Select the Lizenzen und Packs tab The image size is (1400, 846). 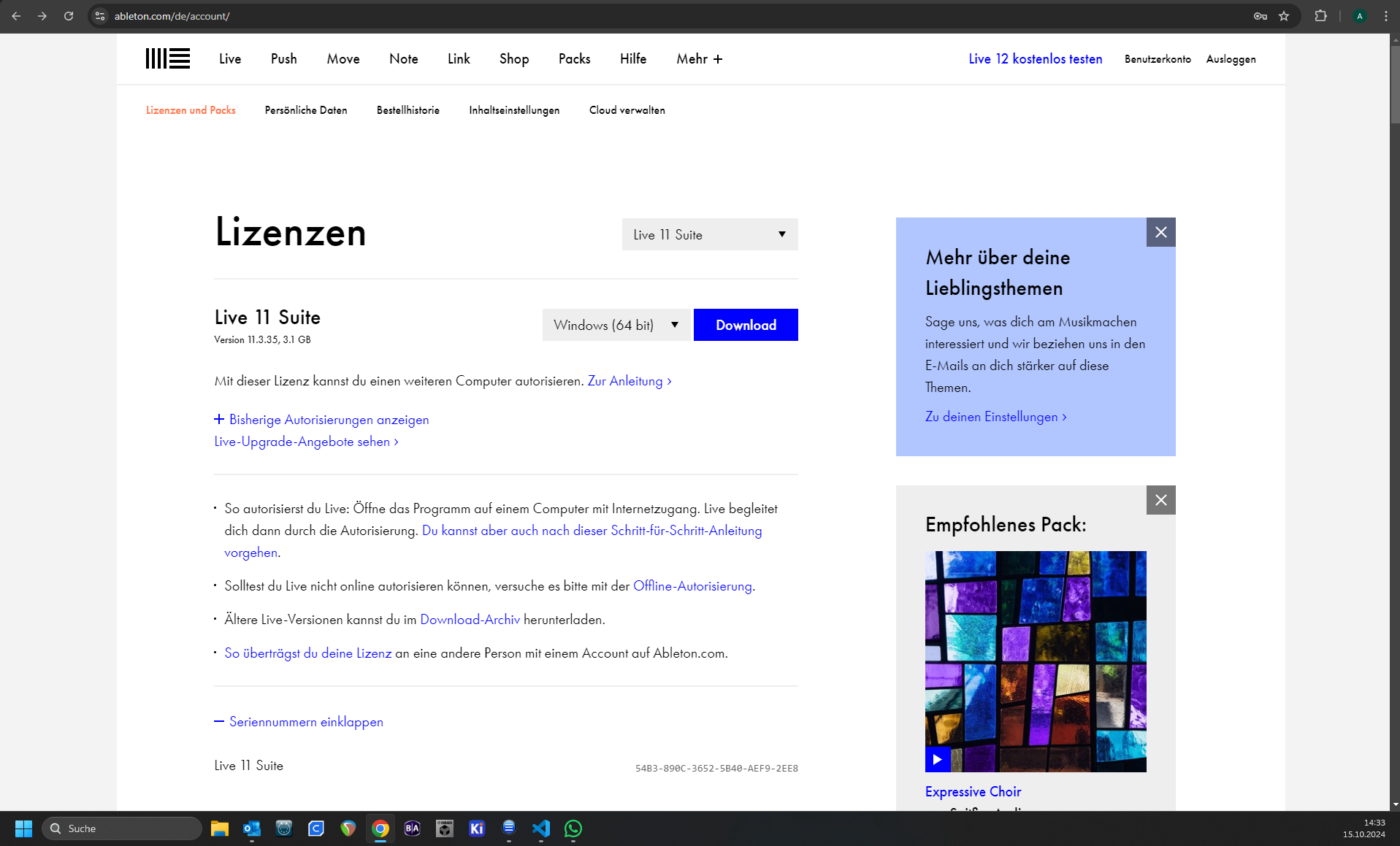coord(191,110)
